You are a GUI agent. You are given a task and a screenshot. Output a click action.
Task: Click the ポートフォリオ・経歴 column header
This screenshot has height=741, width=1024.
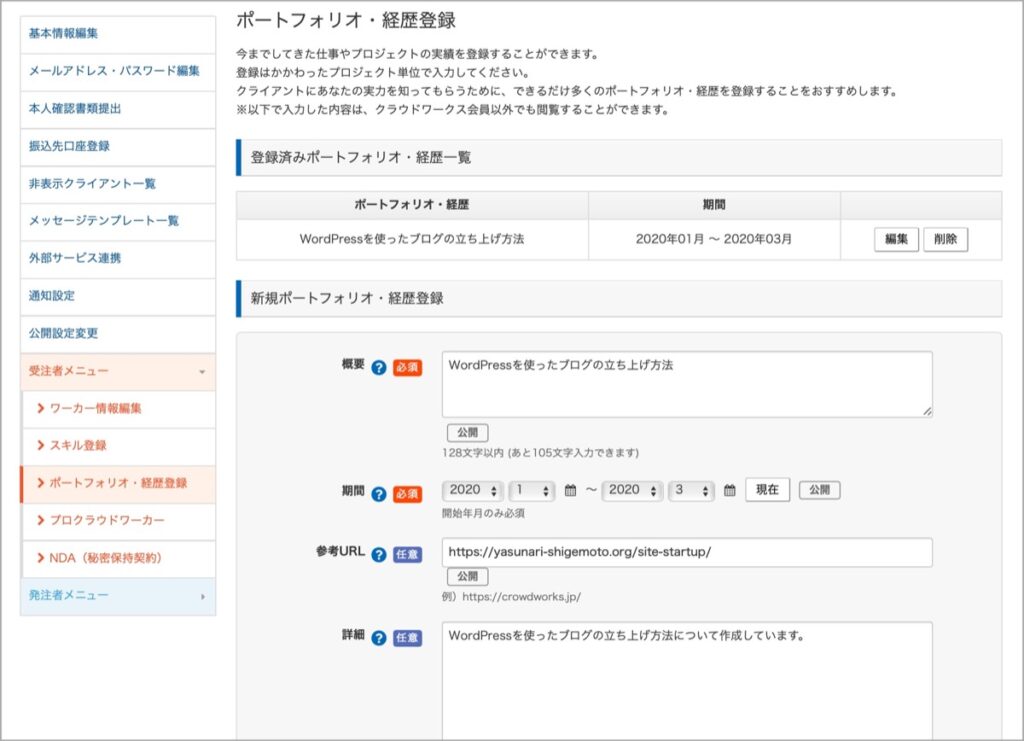[x=412, y=205]
